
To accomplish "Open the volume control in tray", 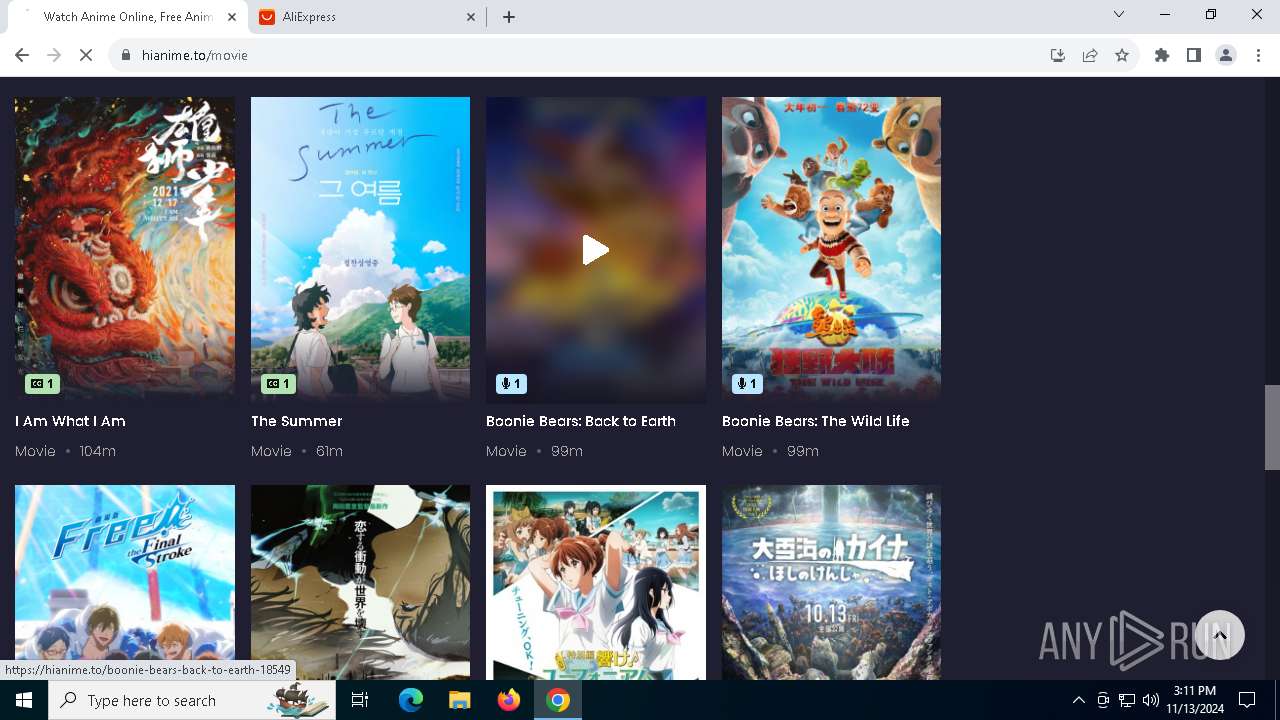I will (1151, 700).
